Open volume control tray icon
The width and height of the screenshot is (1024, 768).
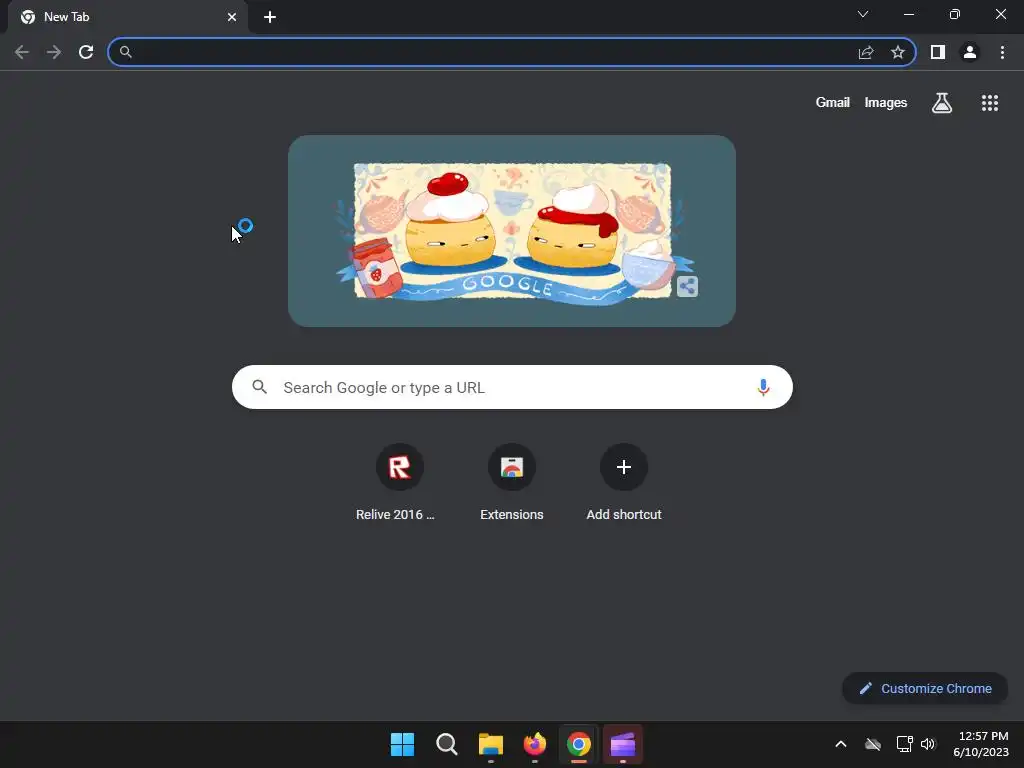928,744
